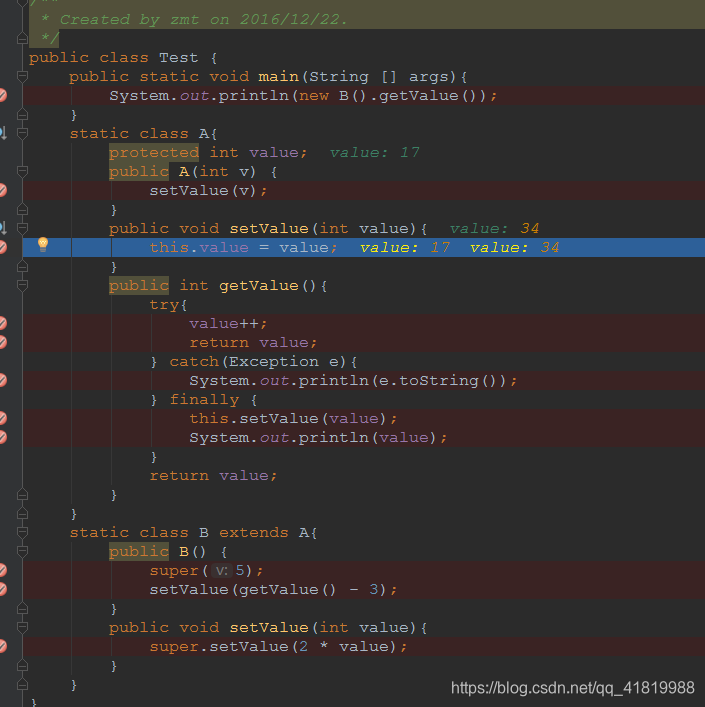Click the fold end marker closing class B

coord(22,685)
